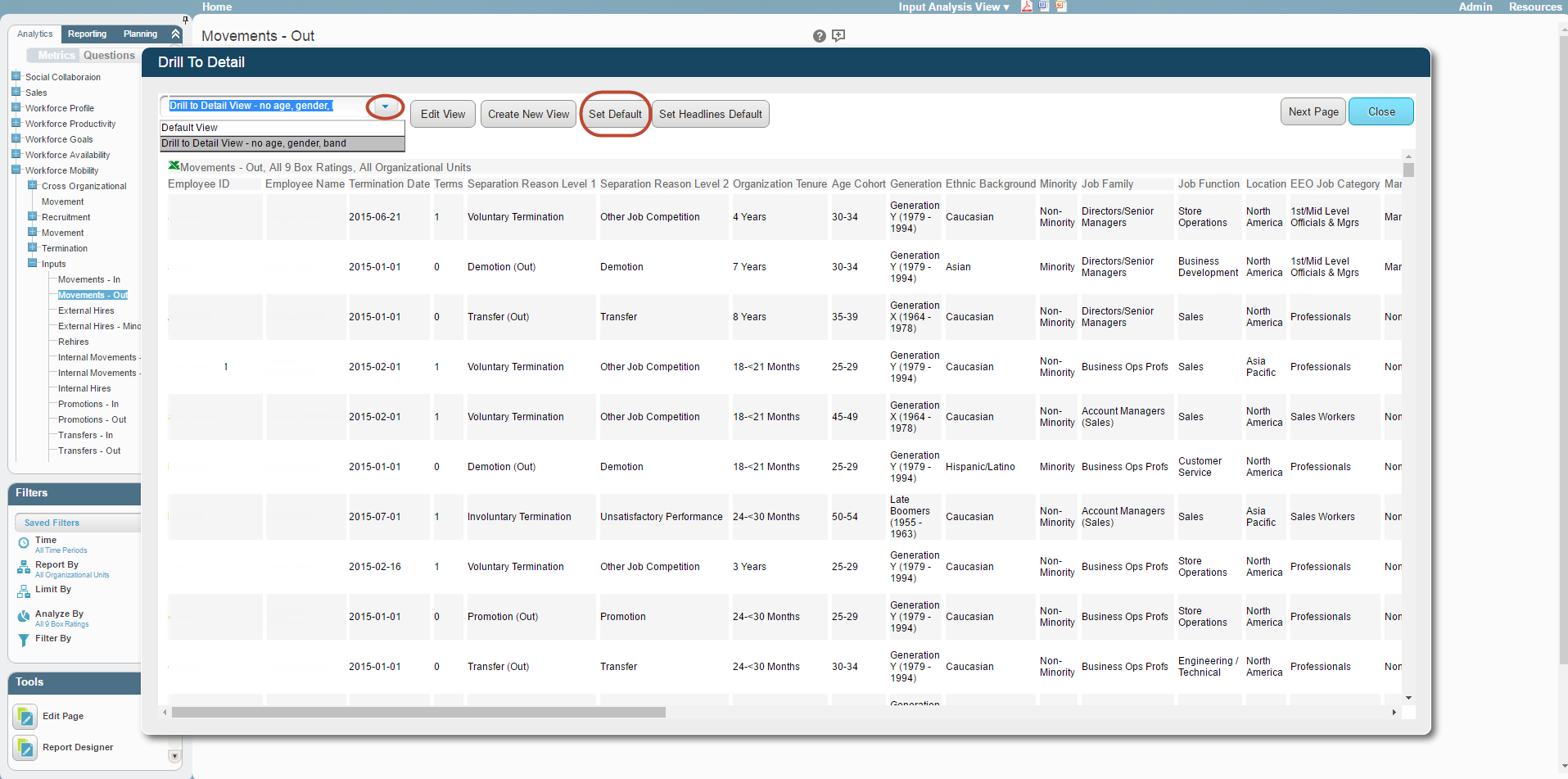Click the horizontal scrollbar thumb of the table
This screenshot has height=779, width=1568.
coord(418,713)
